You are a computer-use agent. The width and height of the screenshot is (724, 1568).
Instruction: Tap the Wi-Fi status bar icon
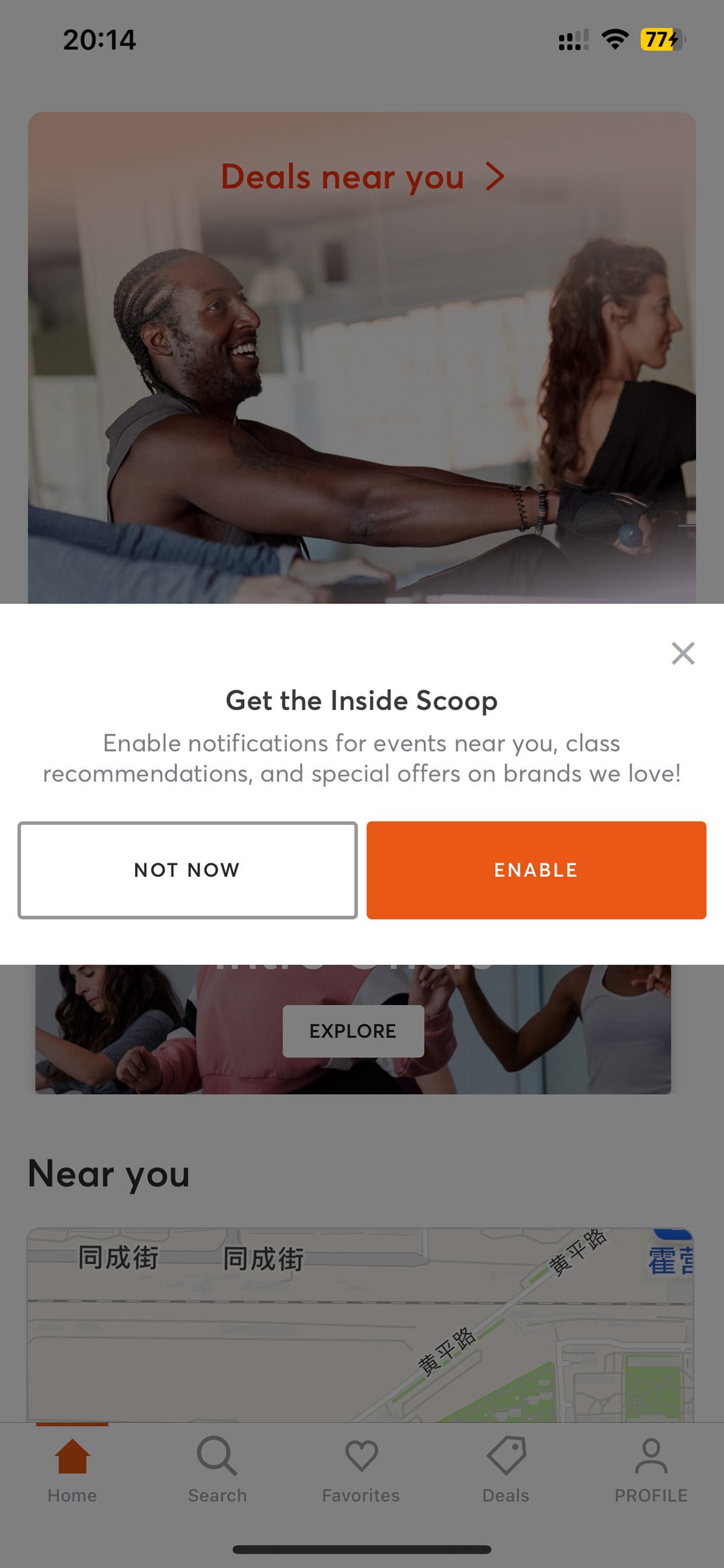click(615, 40)
